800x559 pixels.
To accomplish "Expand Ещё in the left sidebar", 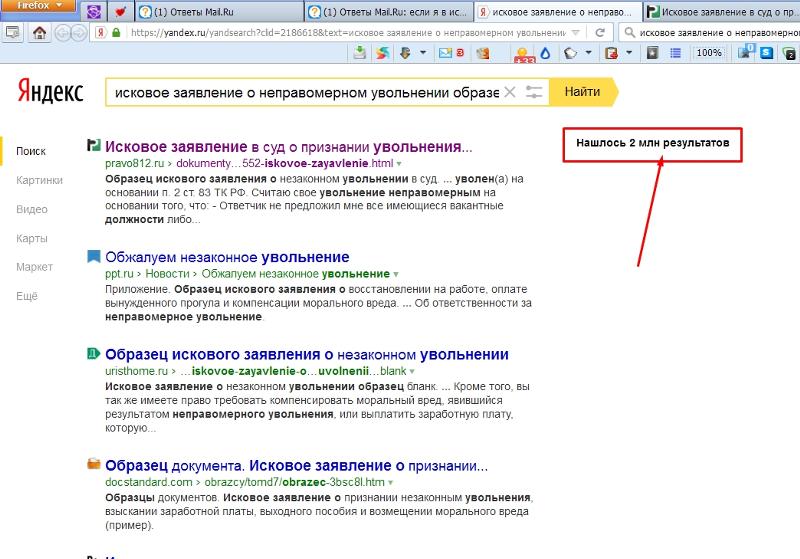I will point(27,296).
